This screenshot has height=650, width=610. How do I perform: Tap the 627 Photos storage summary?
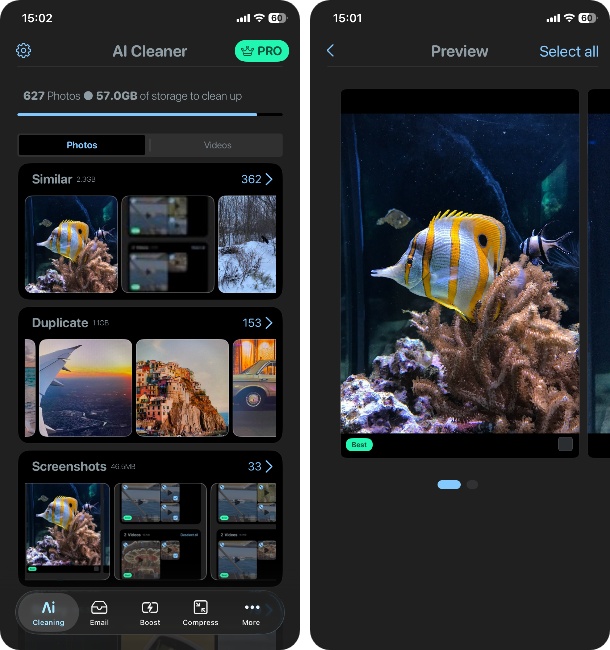pos(133,96)
